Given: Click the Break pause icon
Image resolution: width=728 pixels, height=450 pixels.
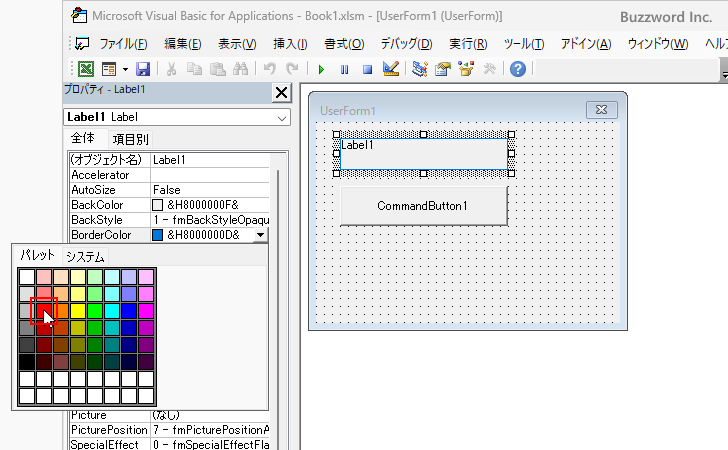Looking at the screenshot, I should pyautogui.click(x=344, y=70).
